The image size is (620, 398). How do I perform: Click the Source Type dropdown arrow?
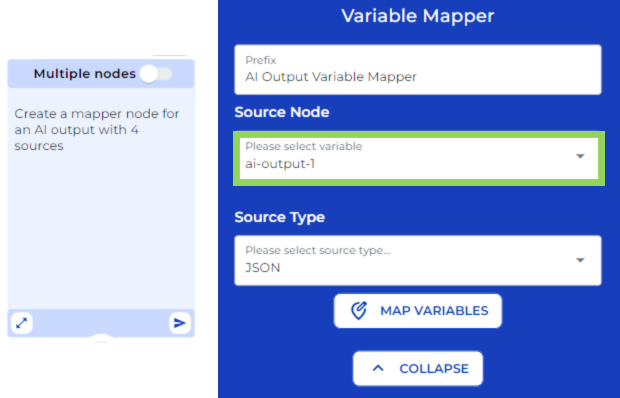580,260
